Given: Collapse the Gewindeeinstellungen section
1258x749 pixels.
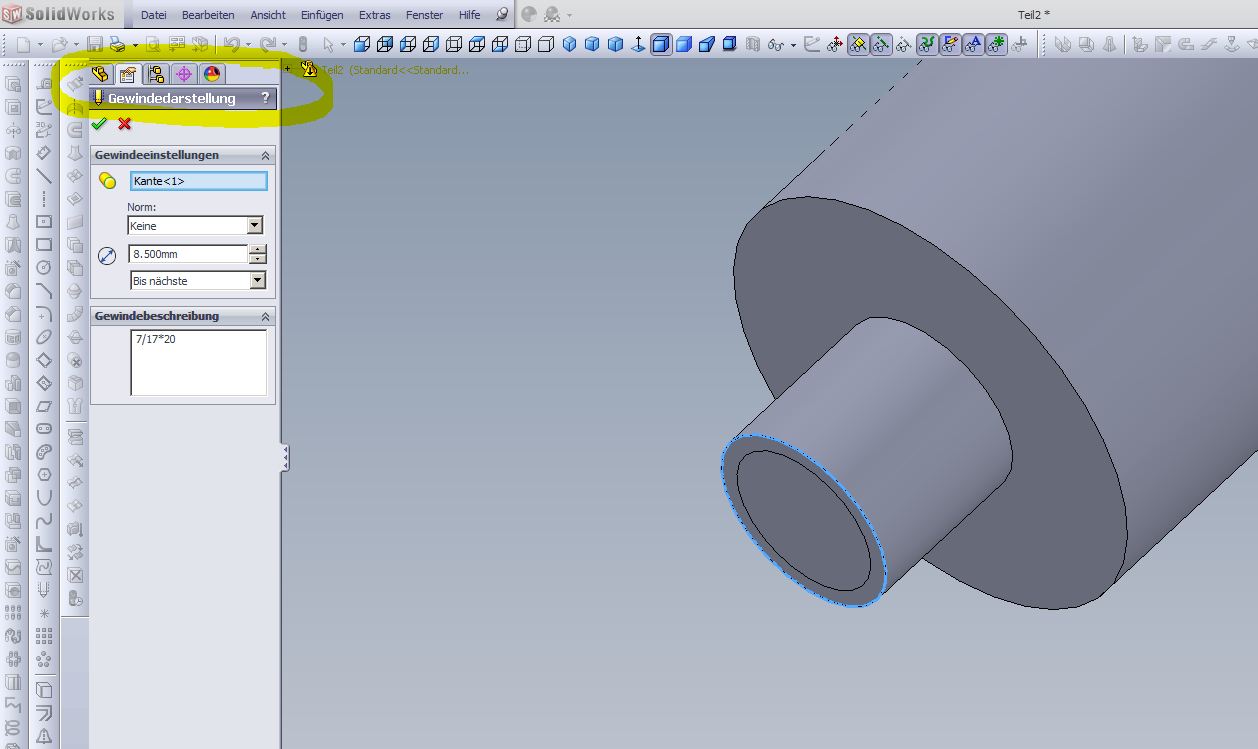Looking at the screenshot, I should [x=265, y=156].
